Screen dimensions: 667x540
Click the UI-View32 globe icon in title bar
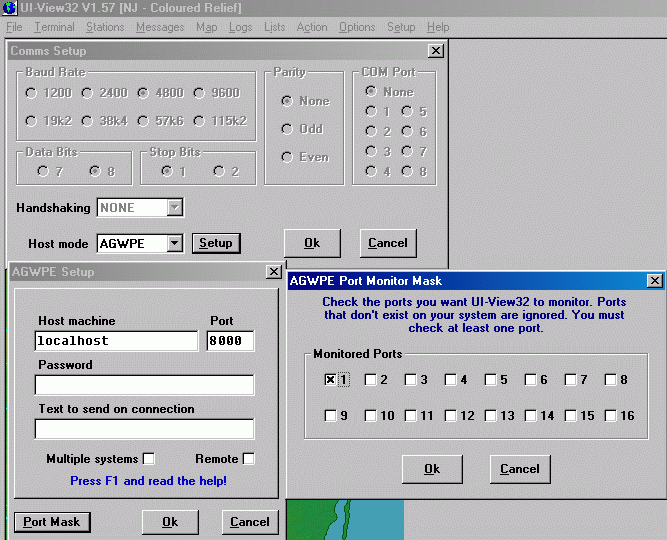tap(9, 8)
